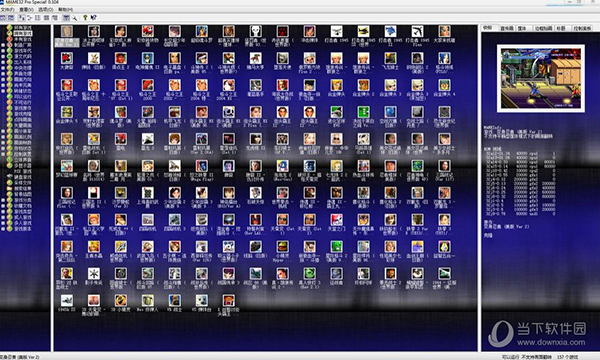Select the 超级魂斗罗 game icon
600x360 pixels.
coord(202,31)
